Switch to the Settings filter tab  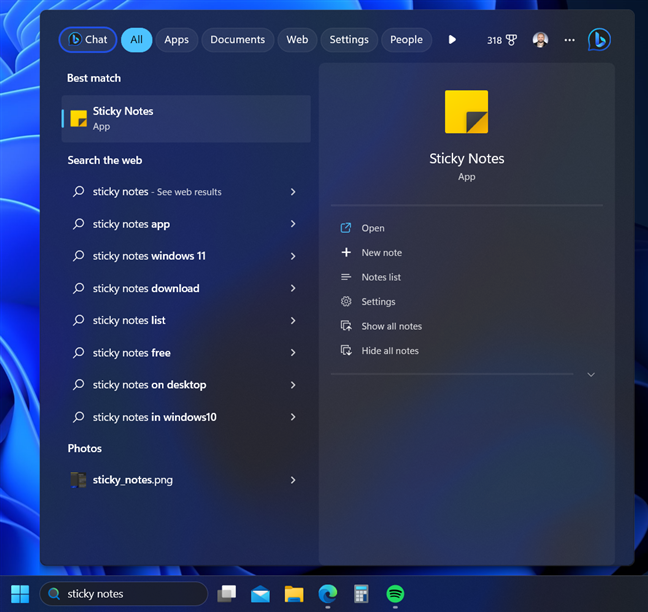point(349,40)
